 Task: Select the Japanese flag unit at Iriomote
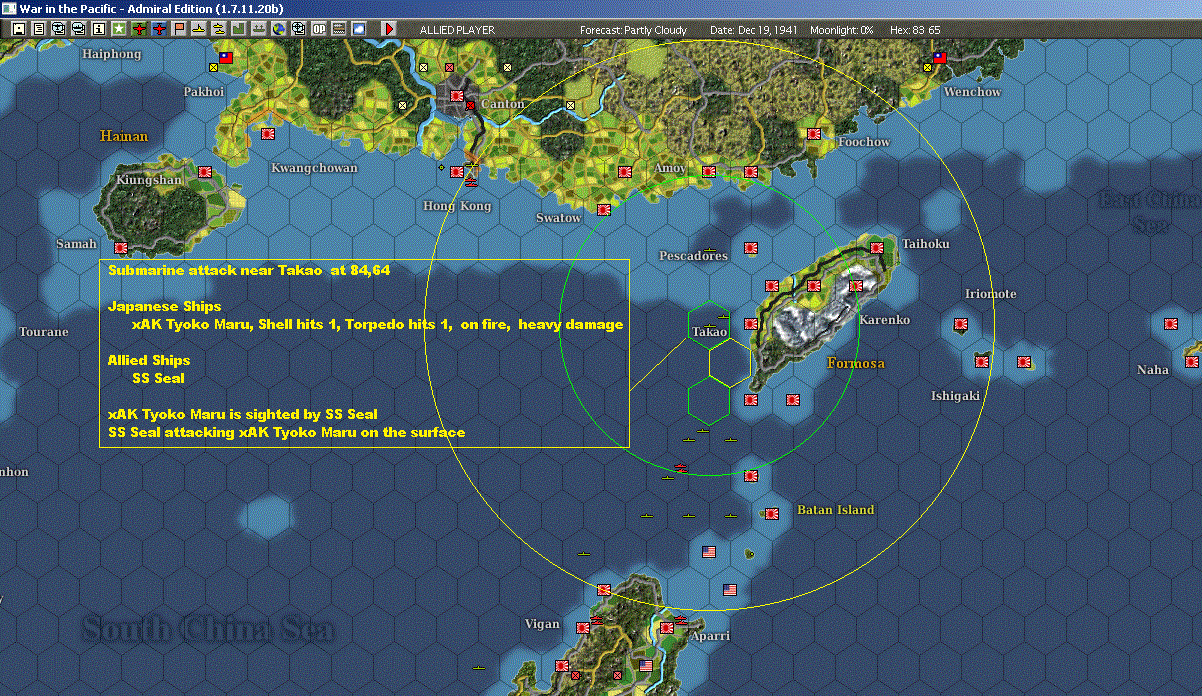pos(961,324)
